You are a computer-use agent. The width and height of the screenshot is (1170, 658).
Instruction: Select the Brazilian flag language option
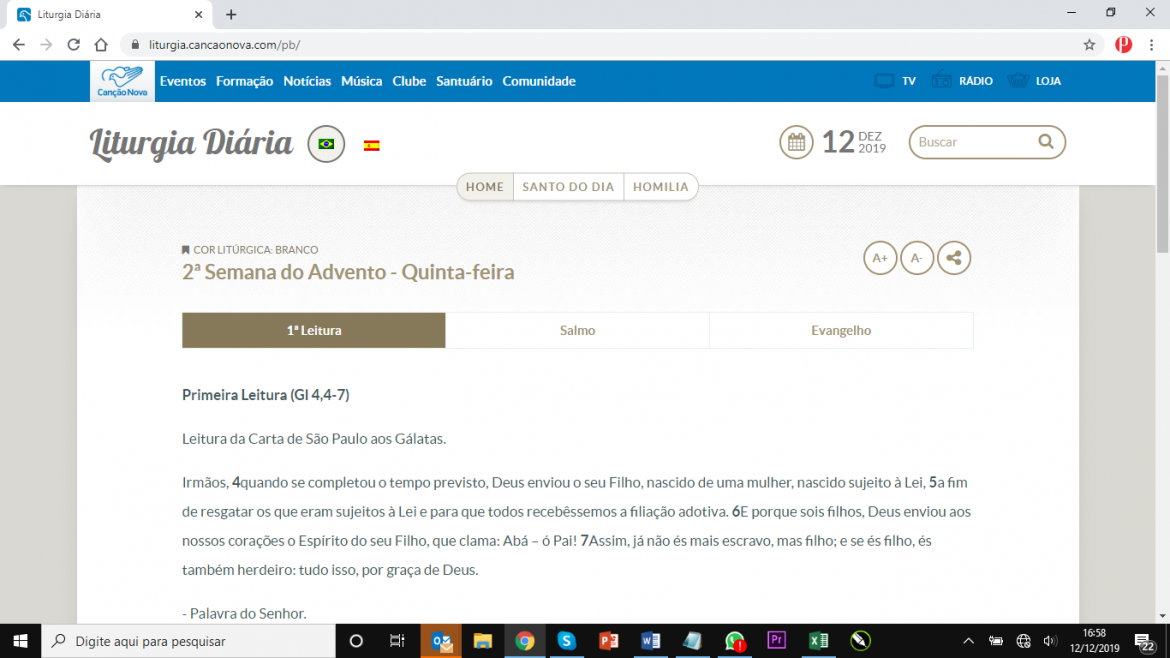[325, 144]
